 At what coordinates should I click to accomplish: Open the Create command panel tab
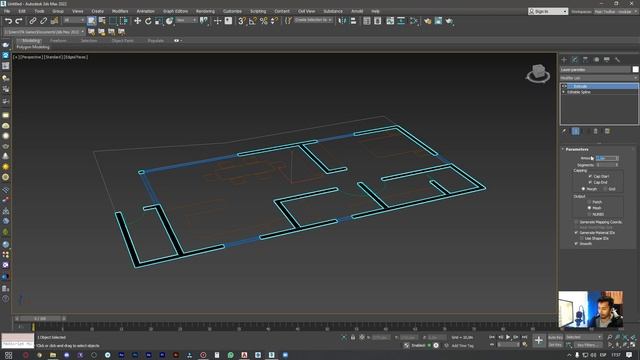click(564, 60)
